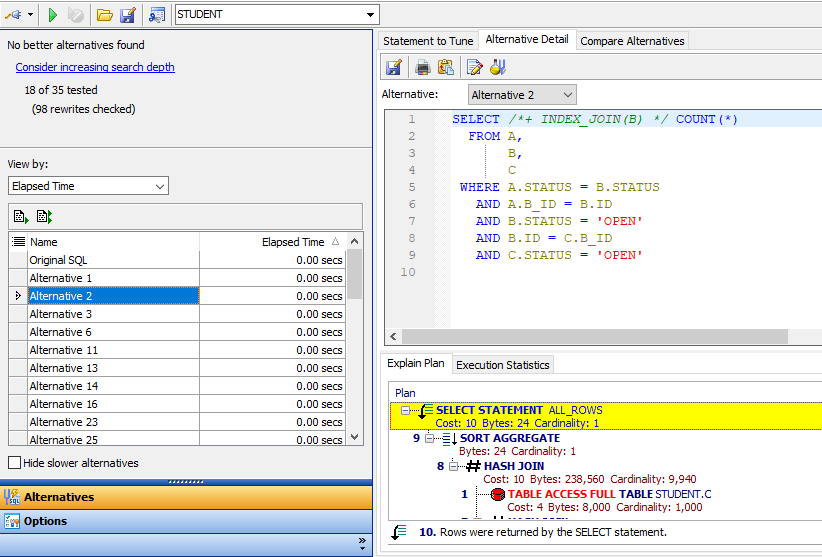Click the SORT AGGREGATE icon
The image size is (822, 557).
click(450, 439)
